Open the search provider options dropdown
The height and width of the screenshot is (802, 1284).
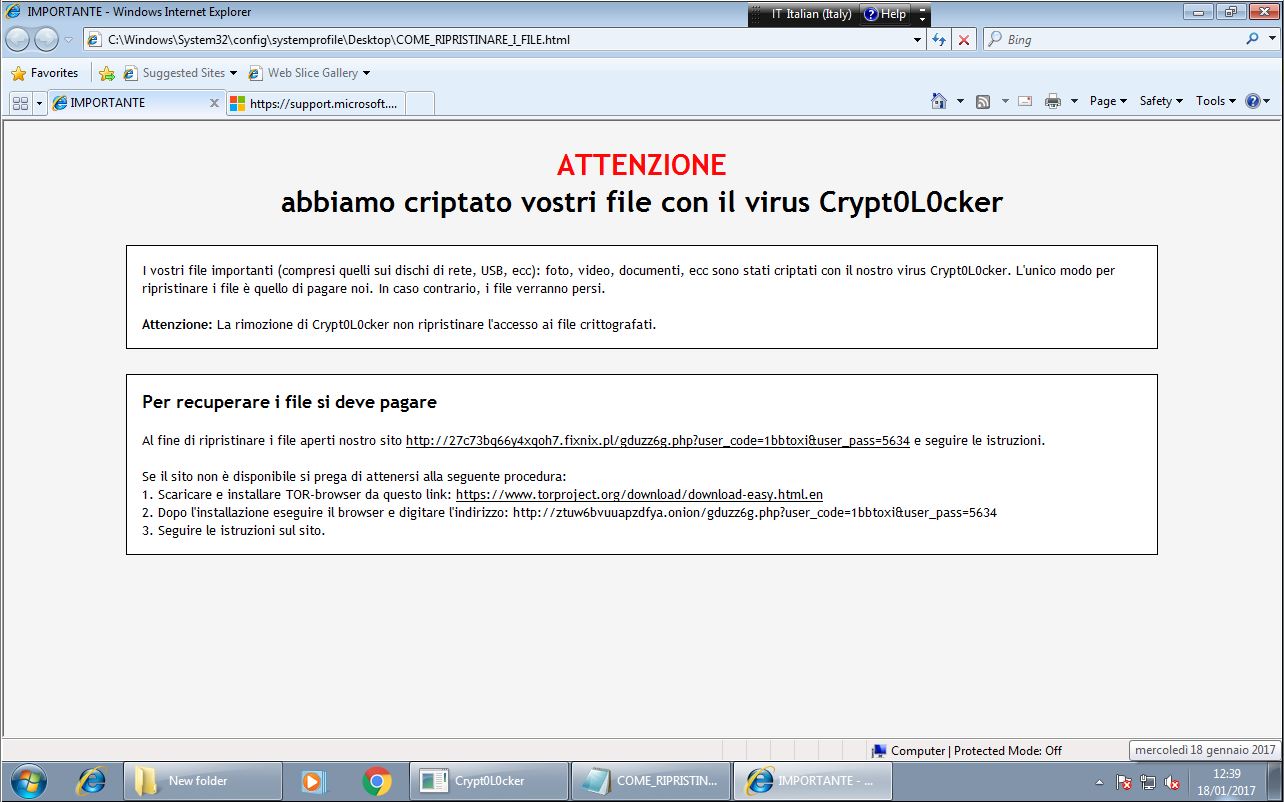[1271, 40]
